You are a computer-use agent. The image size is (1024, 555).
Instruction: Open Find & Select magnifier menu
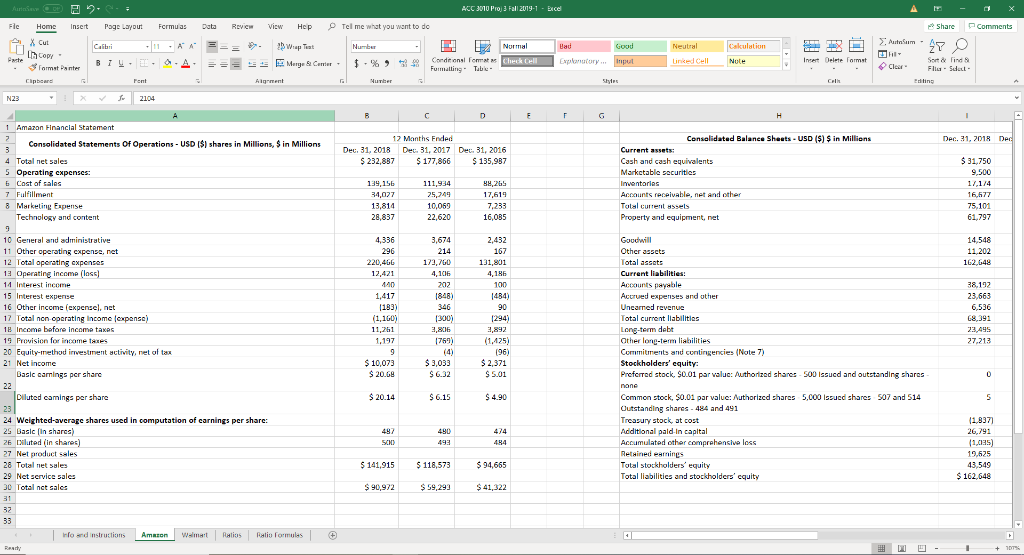[x=959, y=55]
